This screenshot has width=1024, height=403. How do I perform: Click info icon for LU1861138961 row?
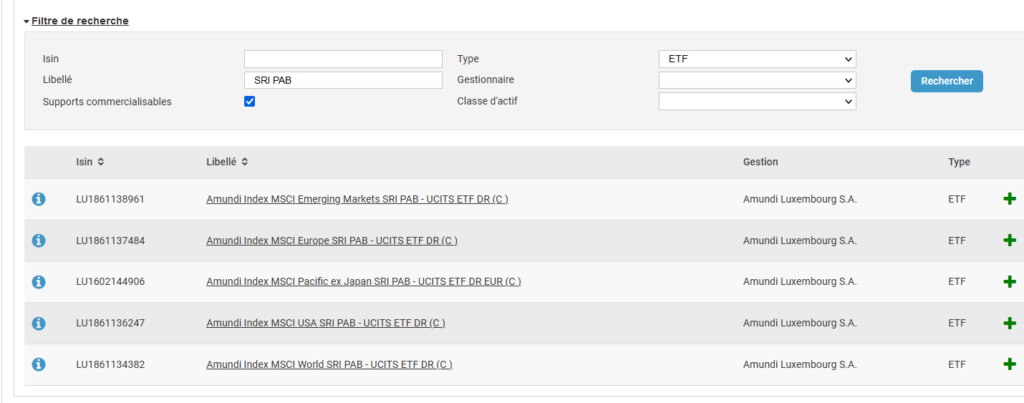[x=39, y=199]
